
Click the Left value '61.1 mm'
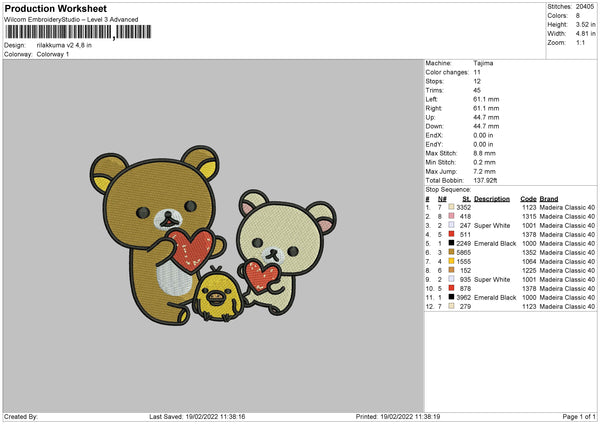click(486, 99)
